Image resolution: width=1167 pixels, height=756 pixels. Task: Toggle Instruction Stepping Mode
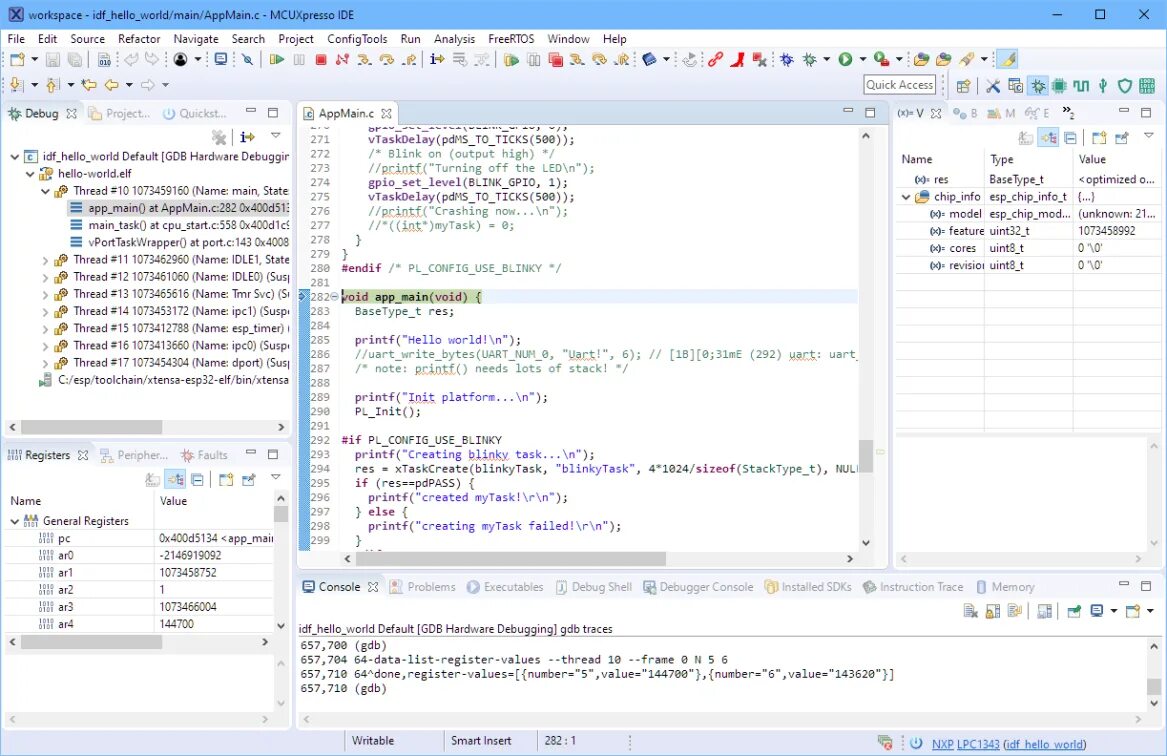[437, 60]
